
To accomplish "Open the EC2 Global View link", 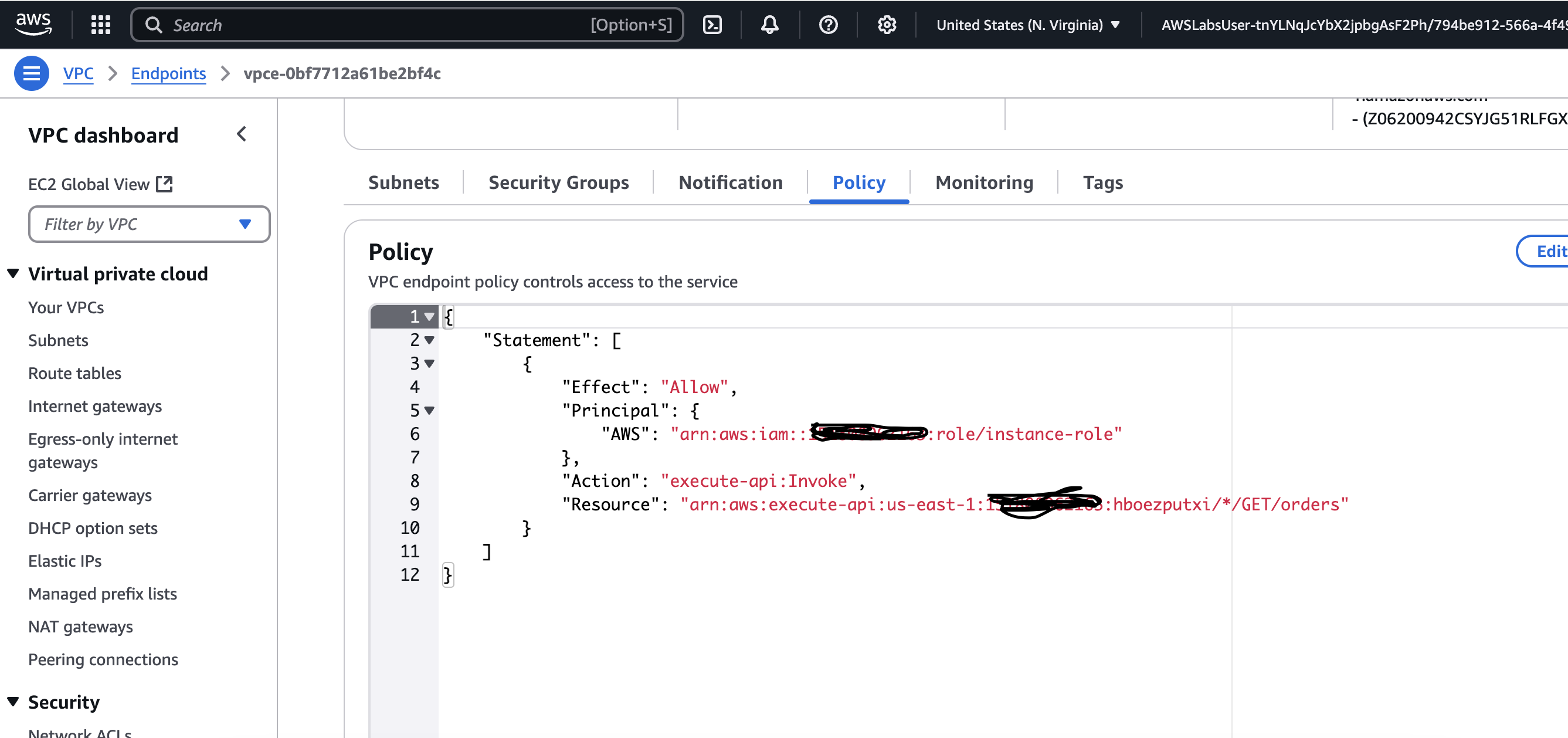I will 100,184.
